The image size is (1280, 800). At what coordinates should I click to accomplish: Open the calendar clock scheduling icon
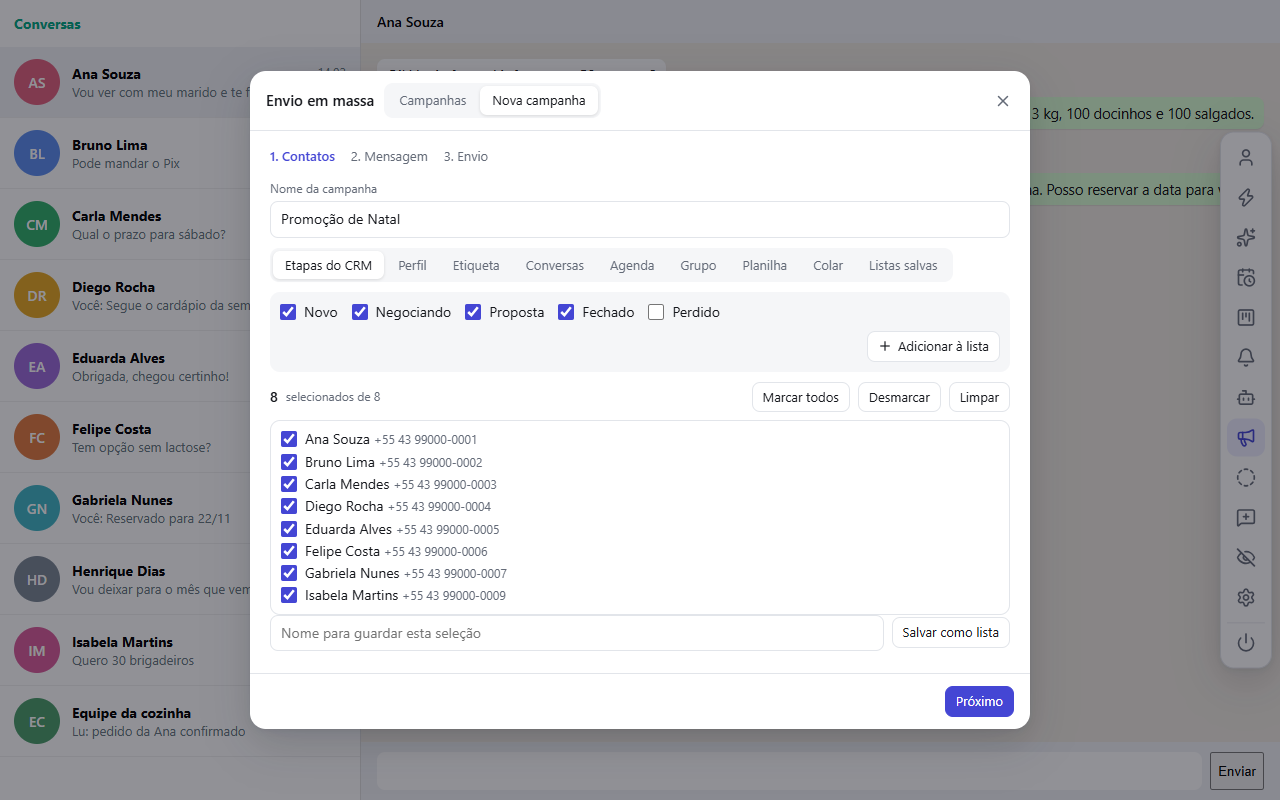pos(1245,277)
